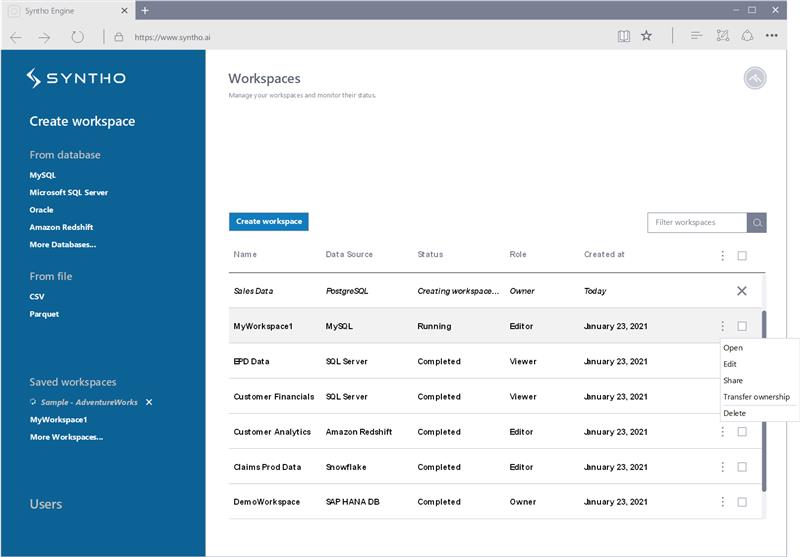Click the lock icon beside the URL
This screenshot has width=800, height=557.
point(119,37)
